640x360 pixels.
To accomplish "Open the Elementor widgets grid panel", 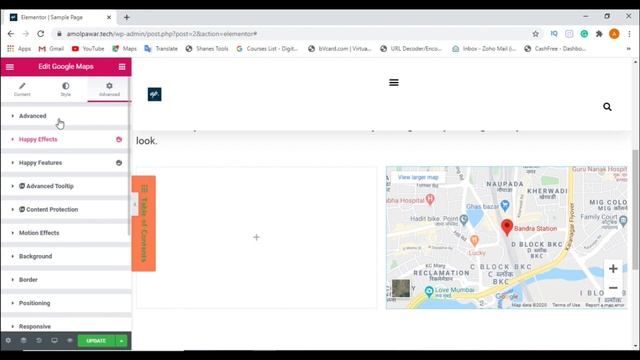I will coord(122,67).
